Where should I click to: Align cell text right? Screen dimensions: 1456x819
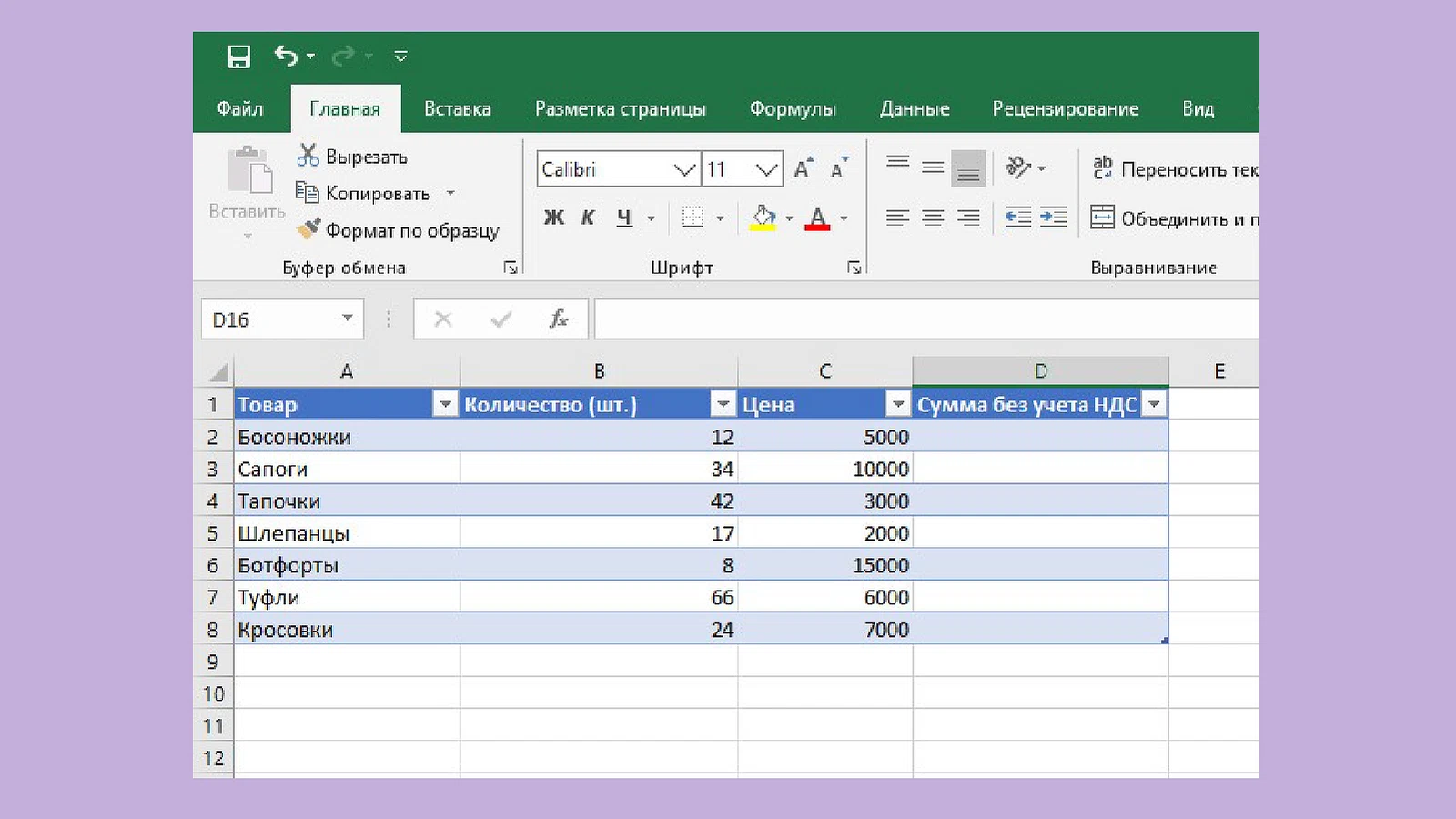[968, 217]
